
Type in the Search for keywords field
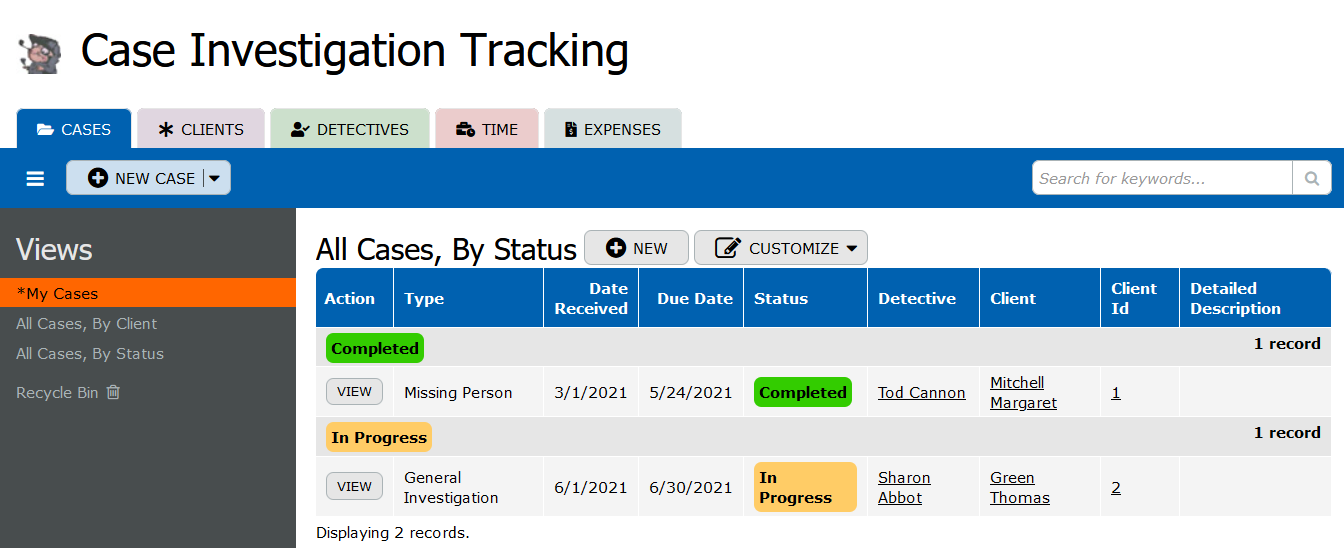(x=1162, y=178)
